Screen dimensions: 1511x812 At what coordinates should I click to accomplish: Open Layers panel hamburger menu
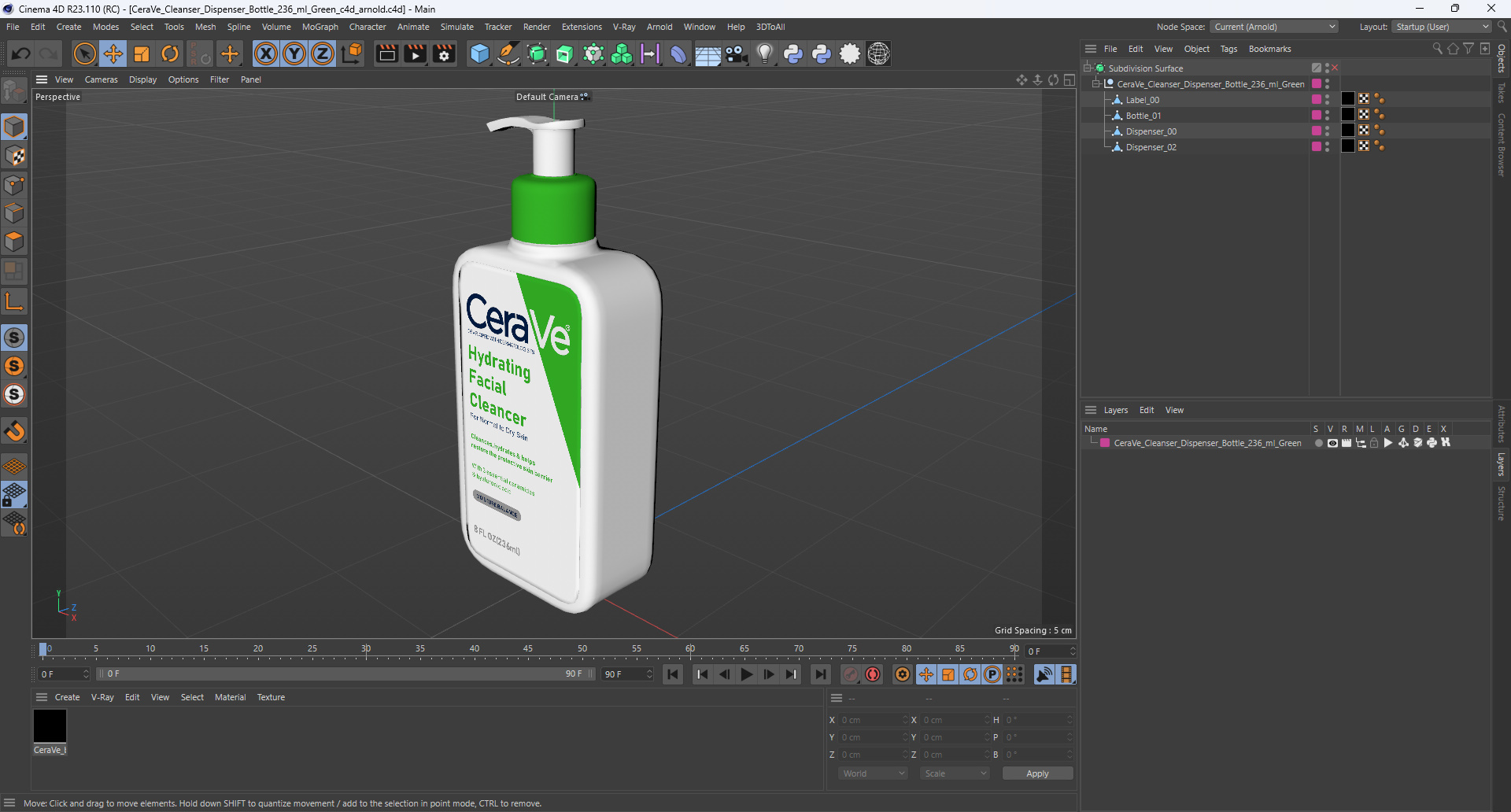1091,410
